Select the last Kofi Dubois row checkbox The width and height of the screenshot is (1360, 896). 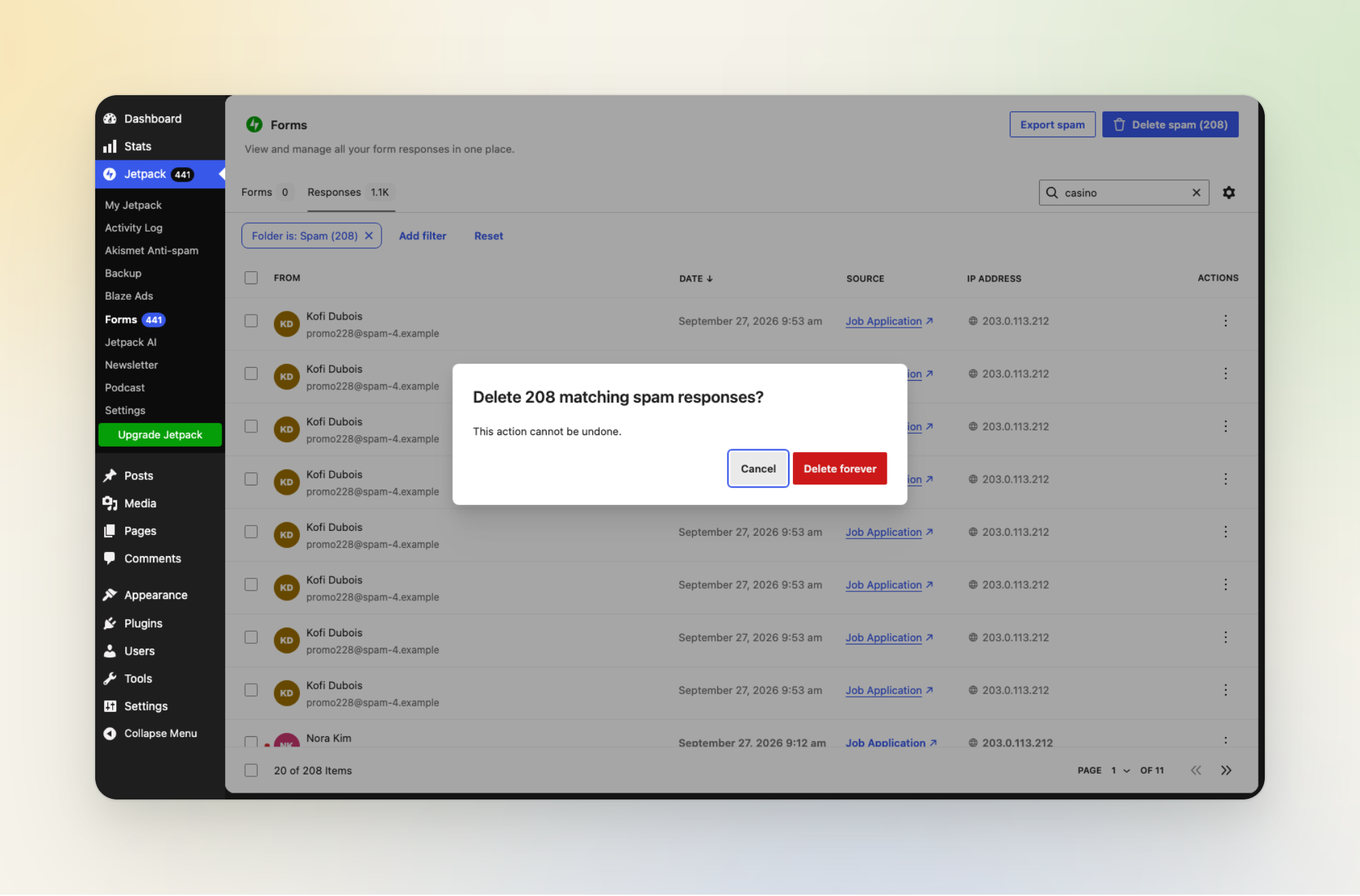coord(251,690)
